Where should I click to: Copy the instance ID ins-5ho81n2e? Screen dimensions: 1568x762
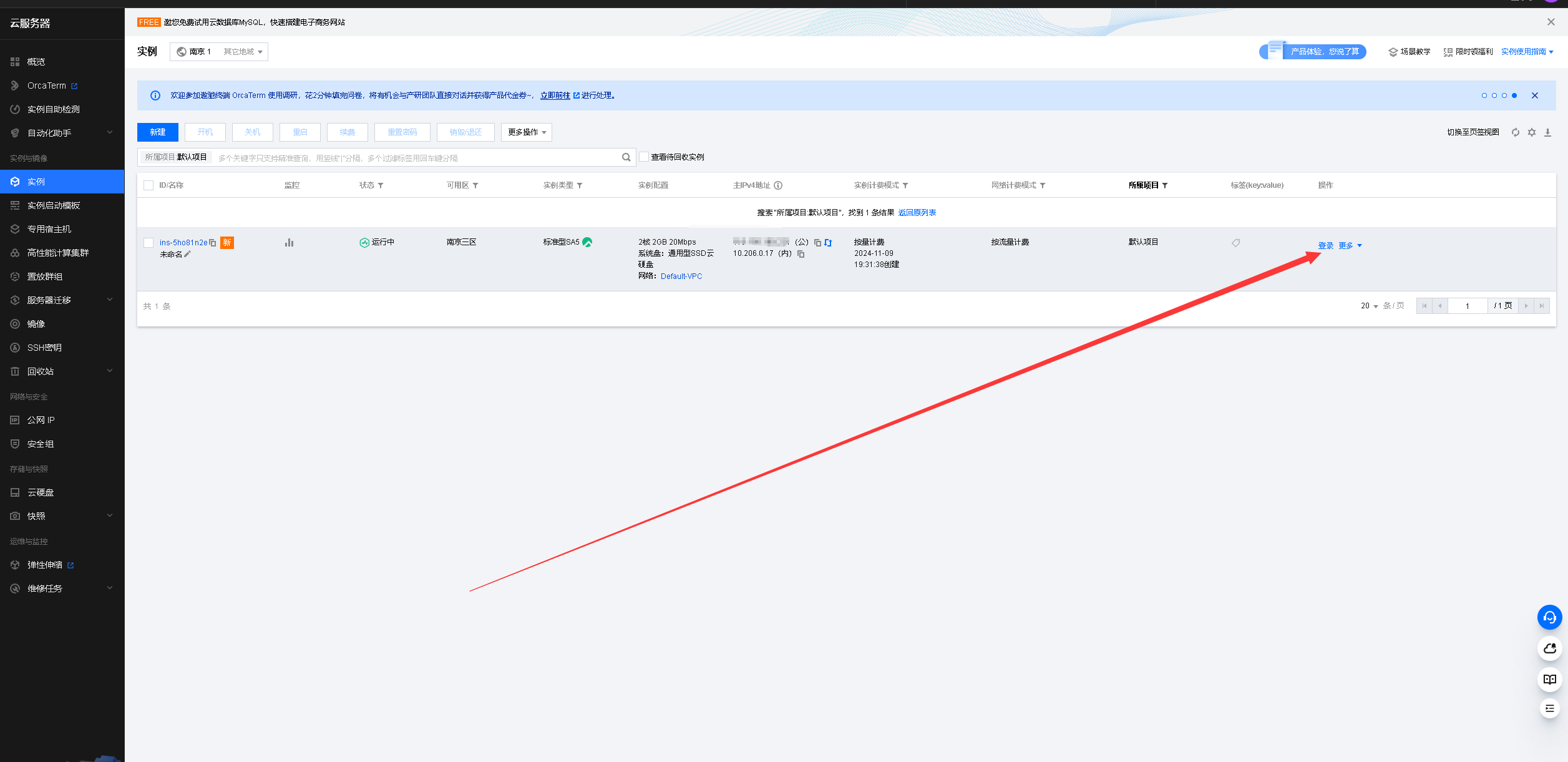pos(213,243)
